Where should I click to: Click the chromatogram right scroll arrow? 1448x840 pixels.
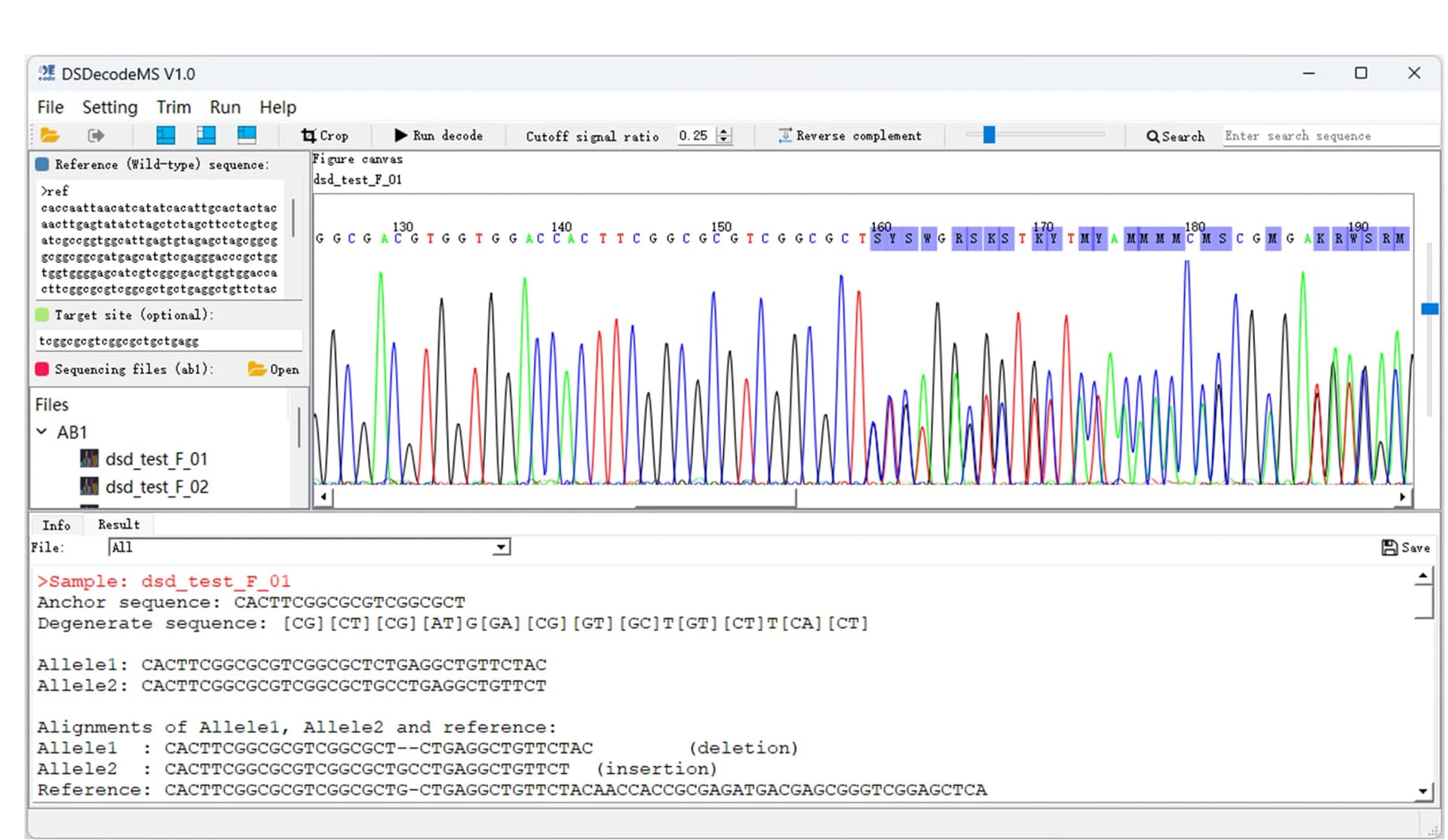(x=1402, y=497)
